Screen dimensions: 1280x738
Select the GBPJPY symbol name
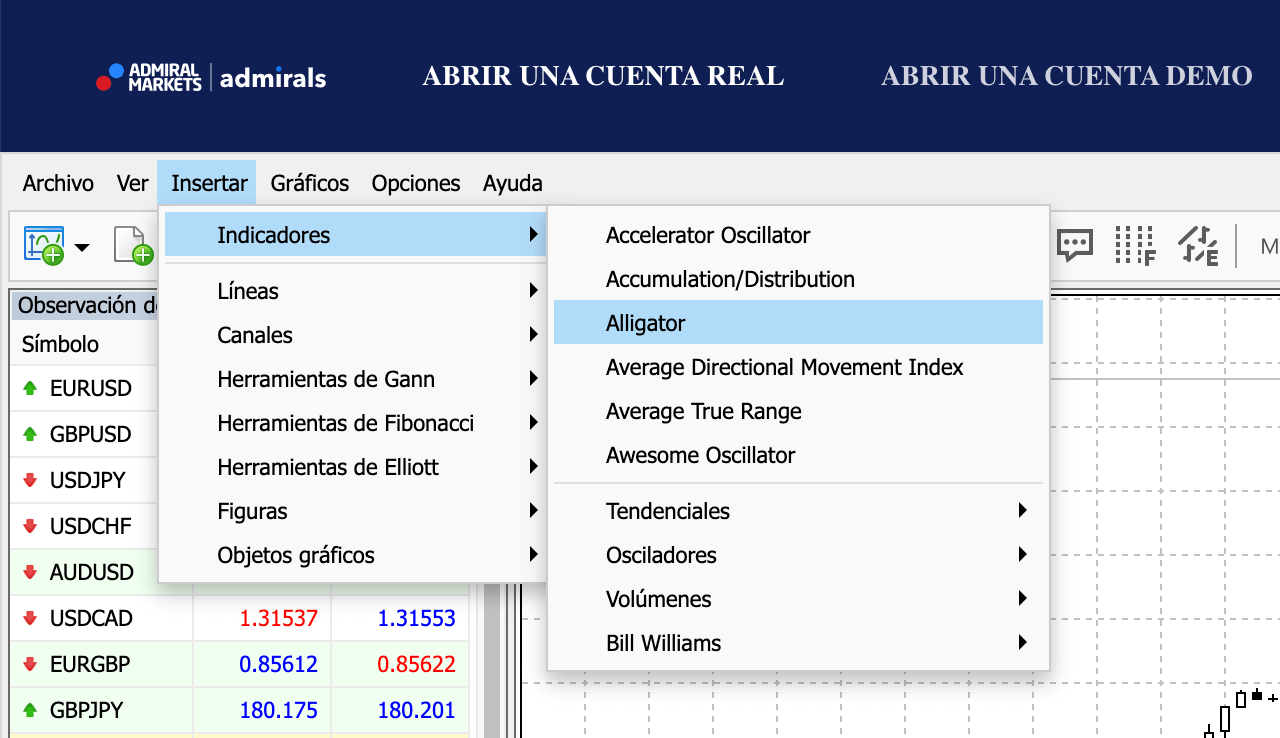point(87,710)
